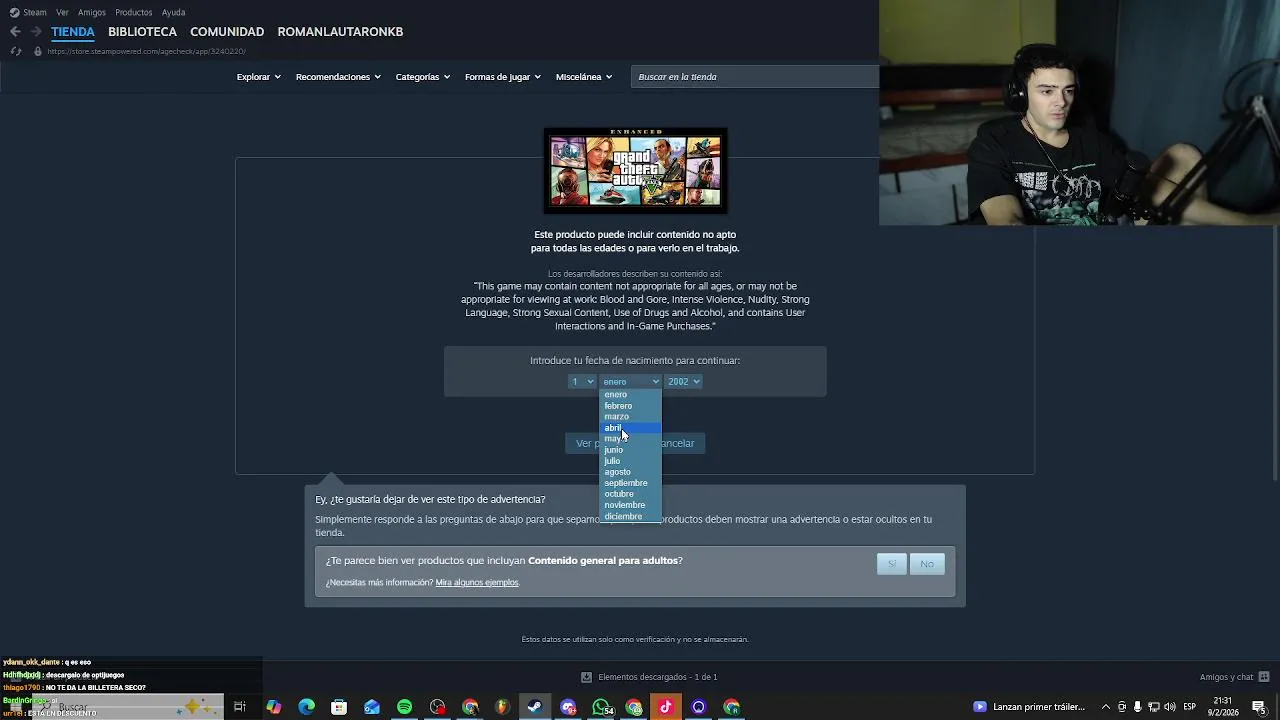Screen dimensions: 1280x720
Task: Pick junio in the month list
Action: (630, 450)
